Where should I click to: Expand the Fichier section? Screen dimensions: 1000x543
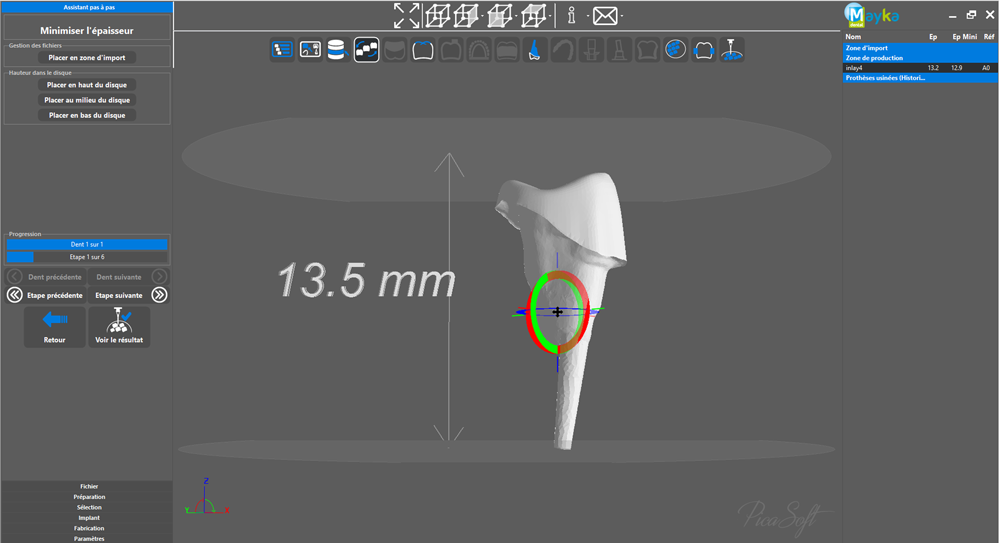click(87, 486)
